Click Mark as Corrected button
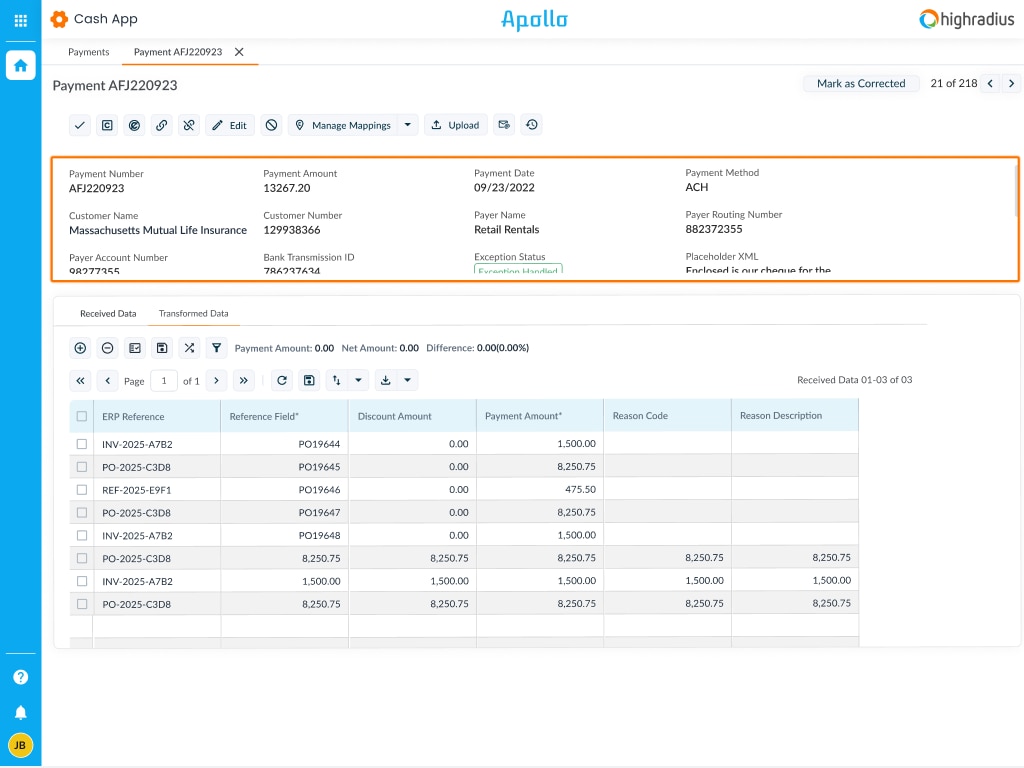 pyautogui.click(x=860, y=84)
